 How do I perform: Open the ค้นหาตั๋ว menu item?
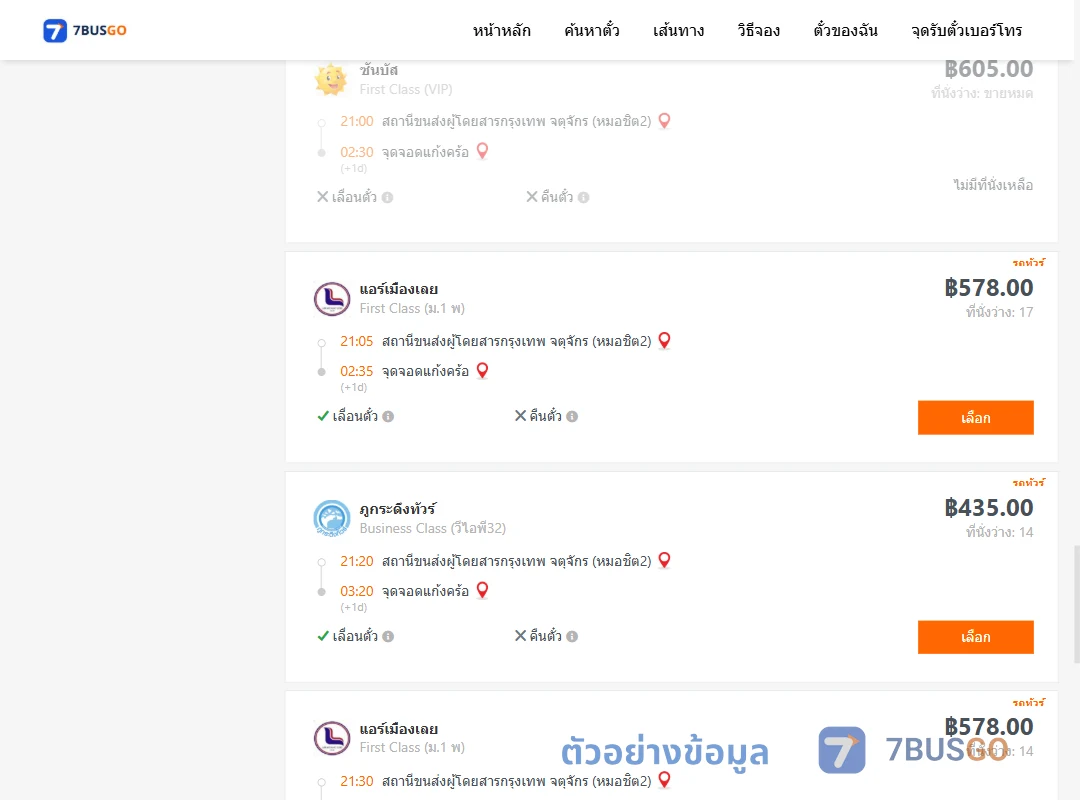[x=592, y=30]
